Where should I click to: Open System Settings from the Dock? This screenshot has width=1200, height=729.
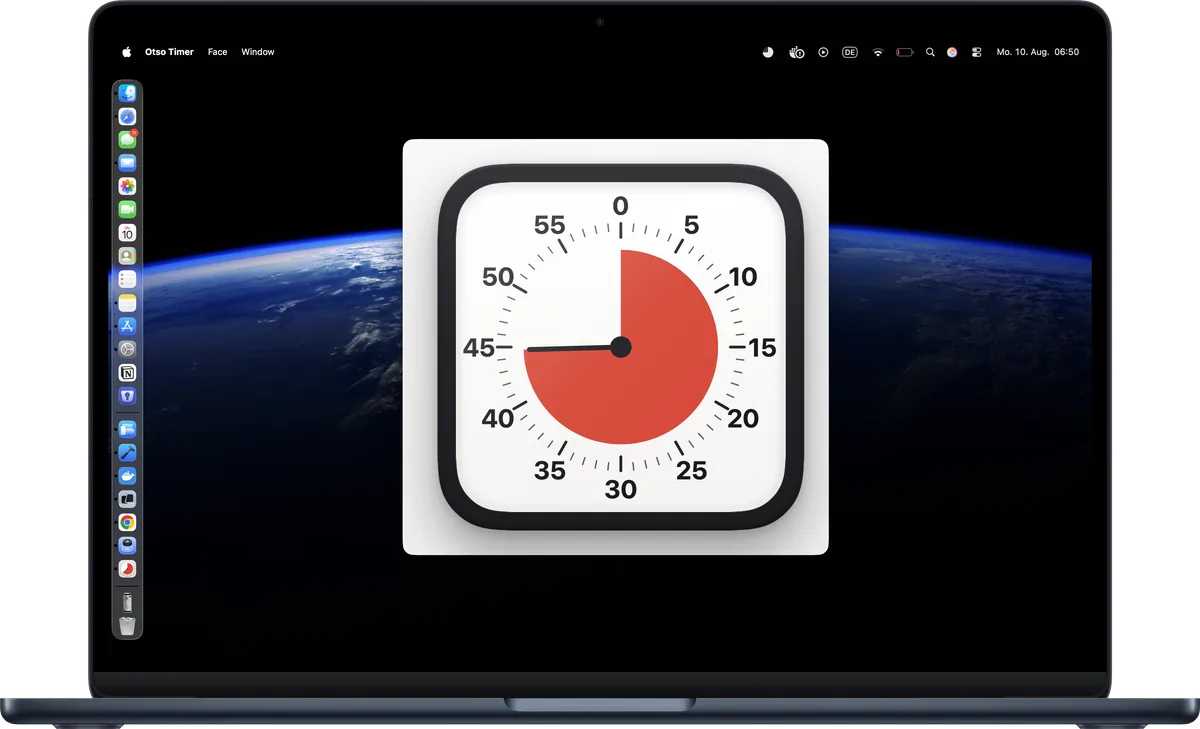(x=127, y=349)
